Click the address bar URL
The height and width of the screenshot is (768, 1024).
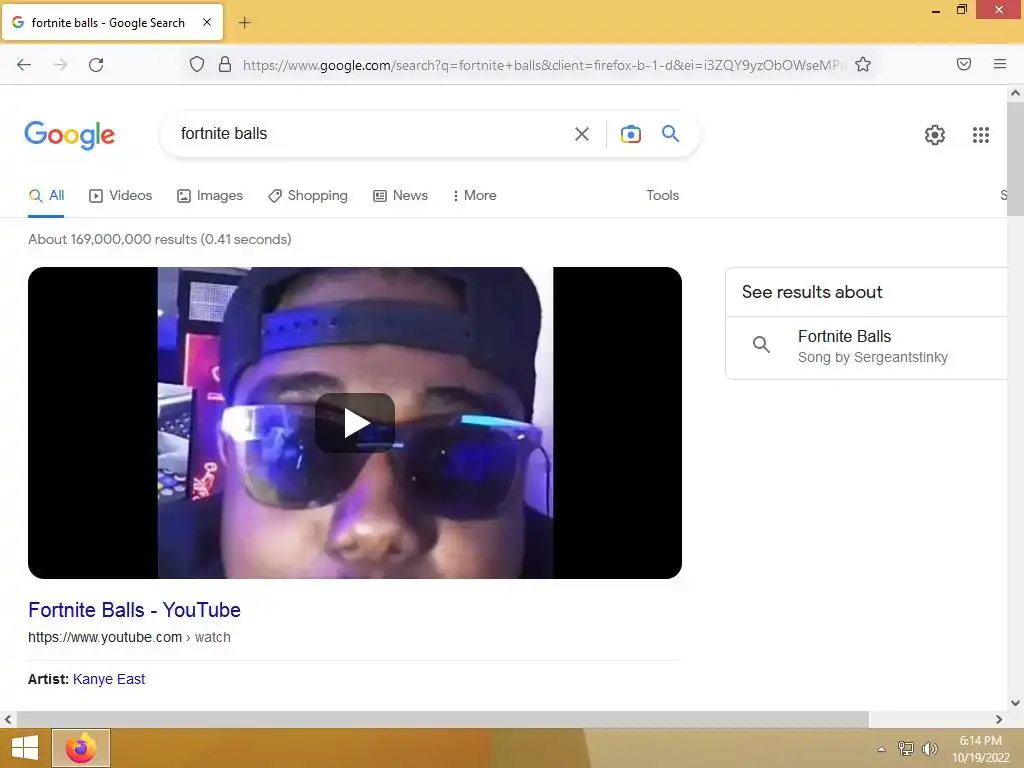[x=542, y=65]
